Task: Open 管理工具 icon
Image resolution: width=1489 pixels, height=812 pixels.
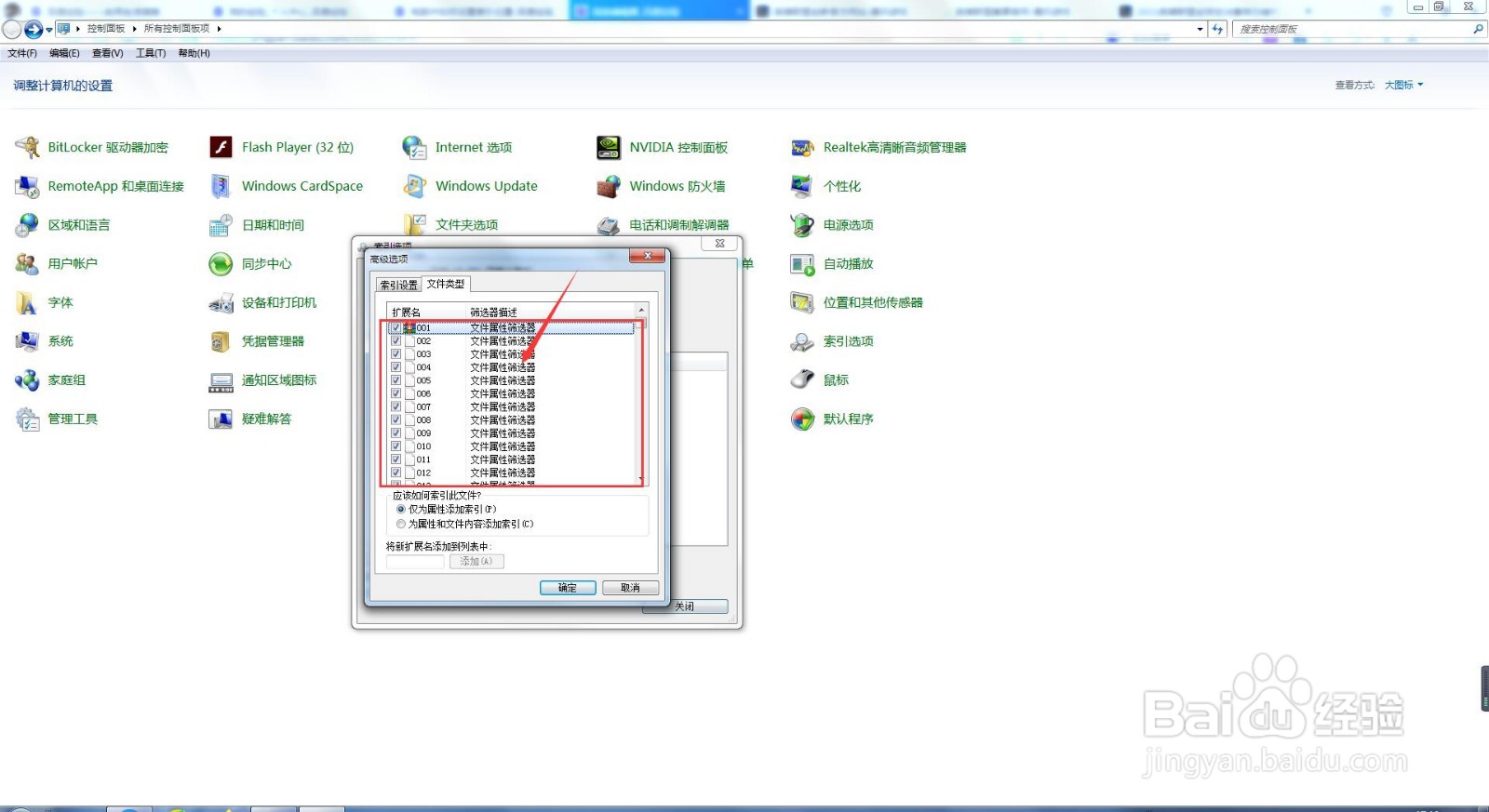Action: click(27, 419)
